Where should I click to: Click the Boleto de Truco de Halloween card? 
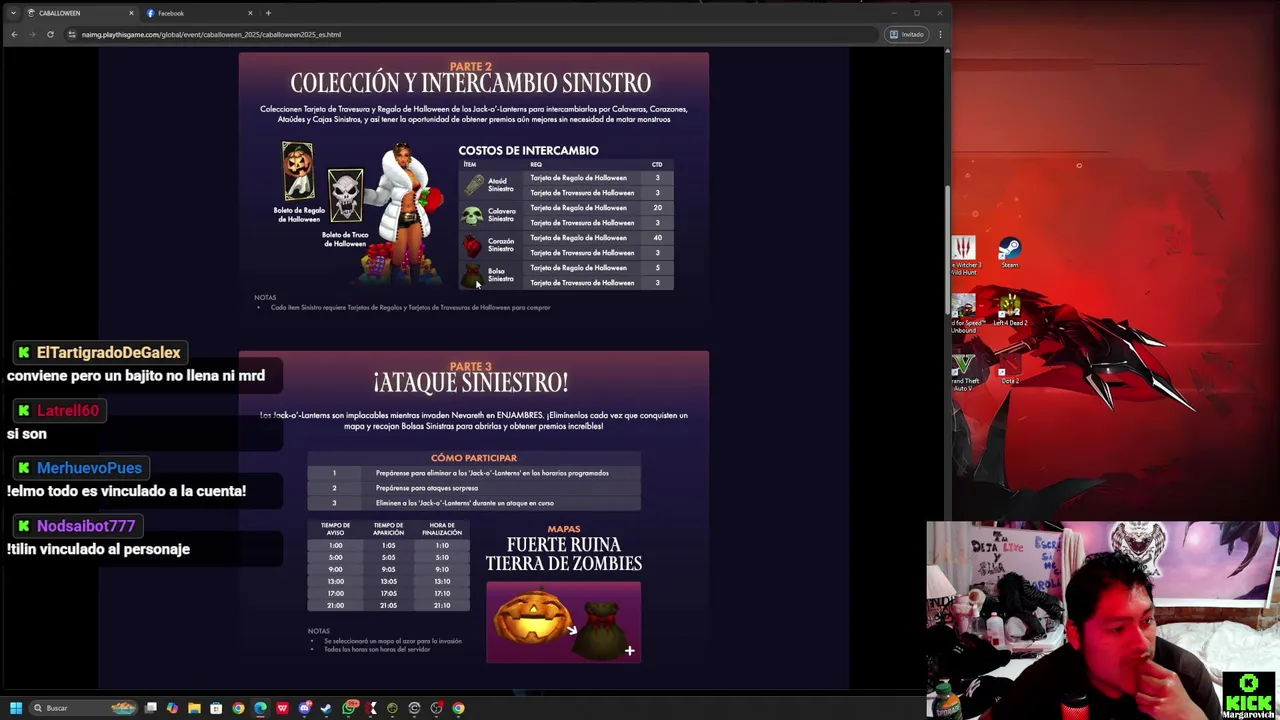(345, 196)
